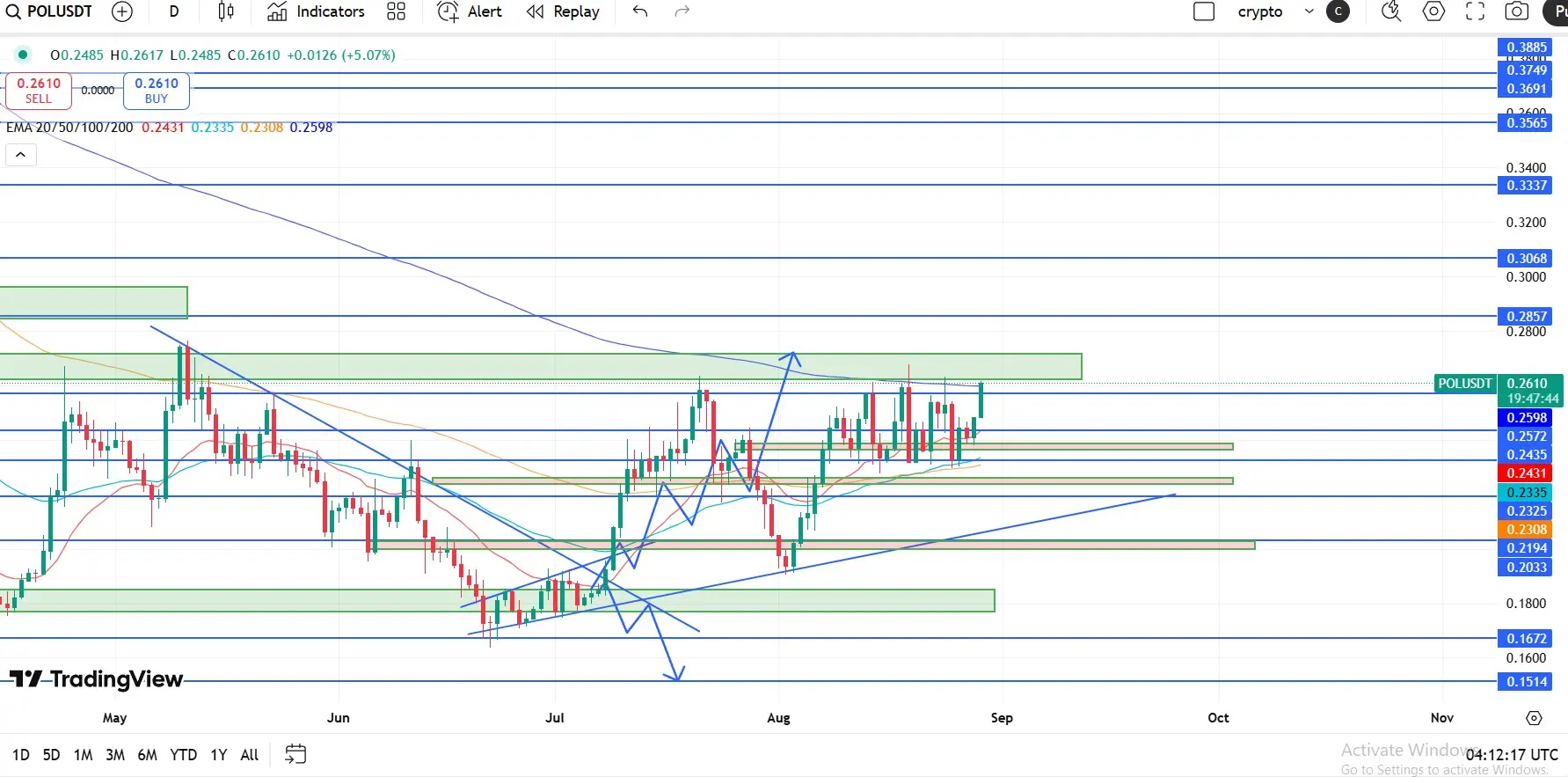The width and height of the screenshot is (1568, 777).
Task: Open the POLUSDT symbol search
Action: [x=50, y=11]
